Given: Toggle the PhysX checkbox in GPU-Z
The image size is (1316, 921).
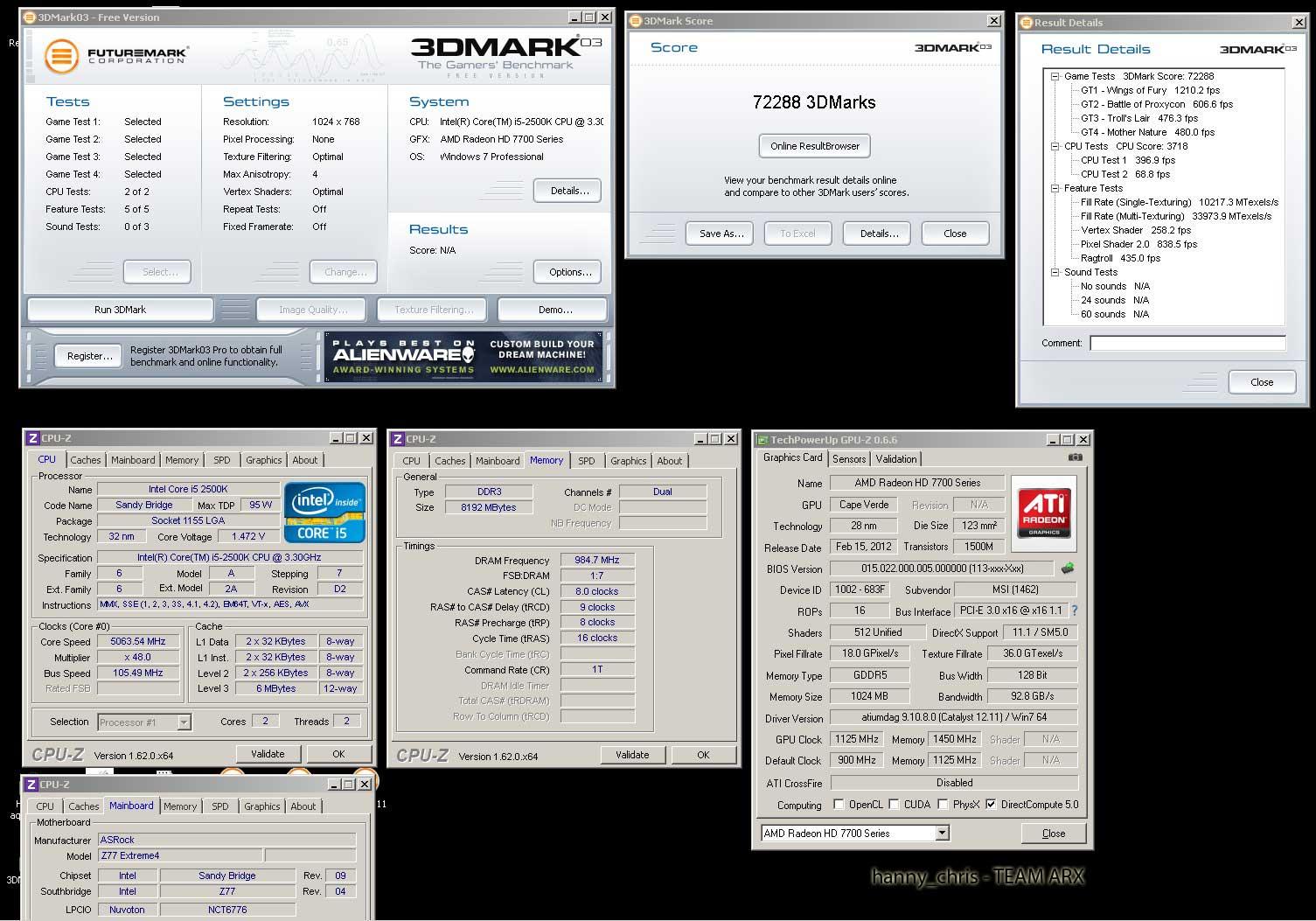Looking at the screenshot, I should pos(943,805).
